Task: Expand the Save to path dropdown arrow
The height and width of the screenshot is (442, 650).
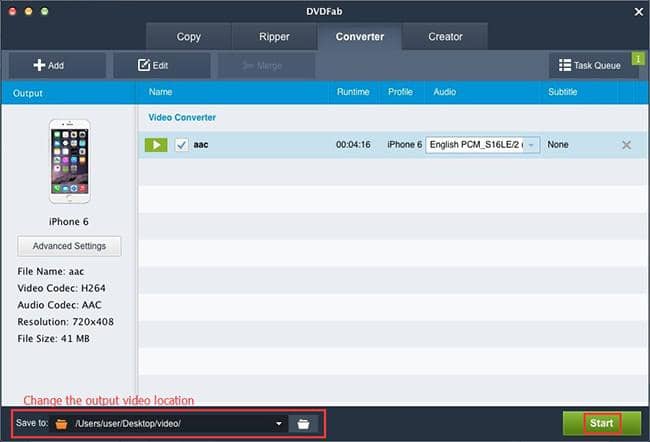Action: [x=279, y=424]
